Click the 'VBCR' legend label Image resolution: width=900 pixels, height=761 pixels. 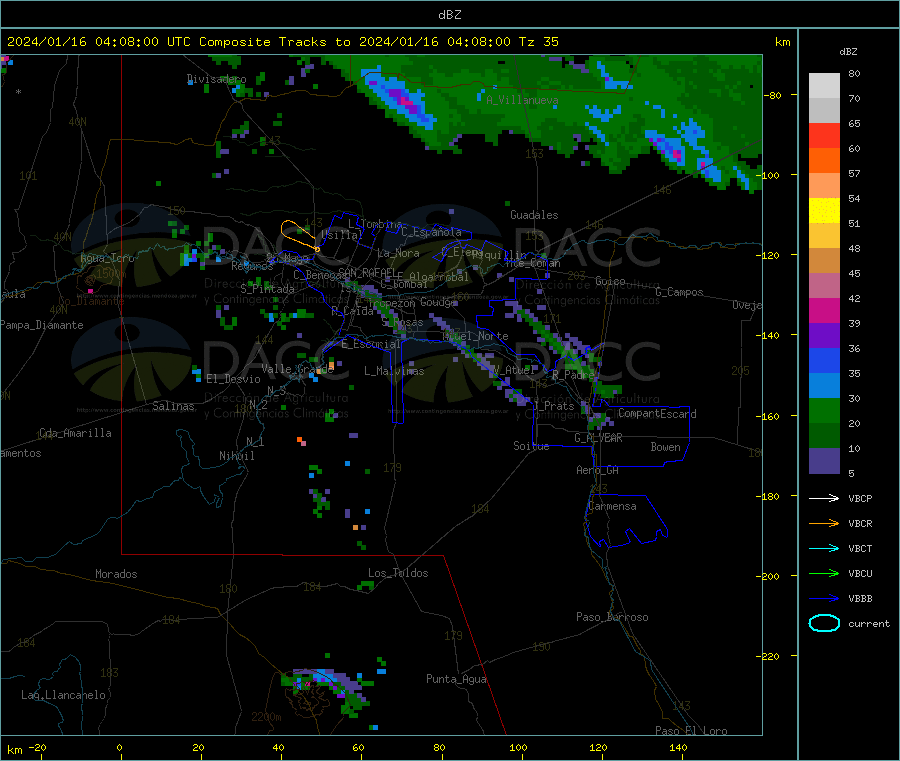click(860, 523)
